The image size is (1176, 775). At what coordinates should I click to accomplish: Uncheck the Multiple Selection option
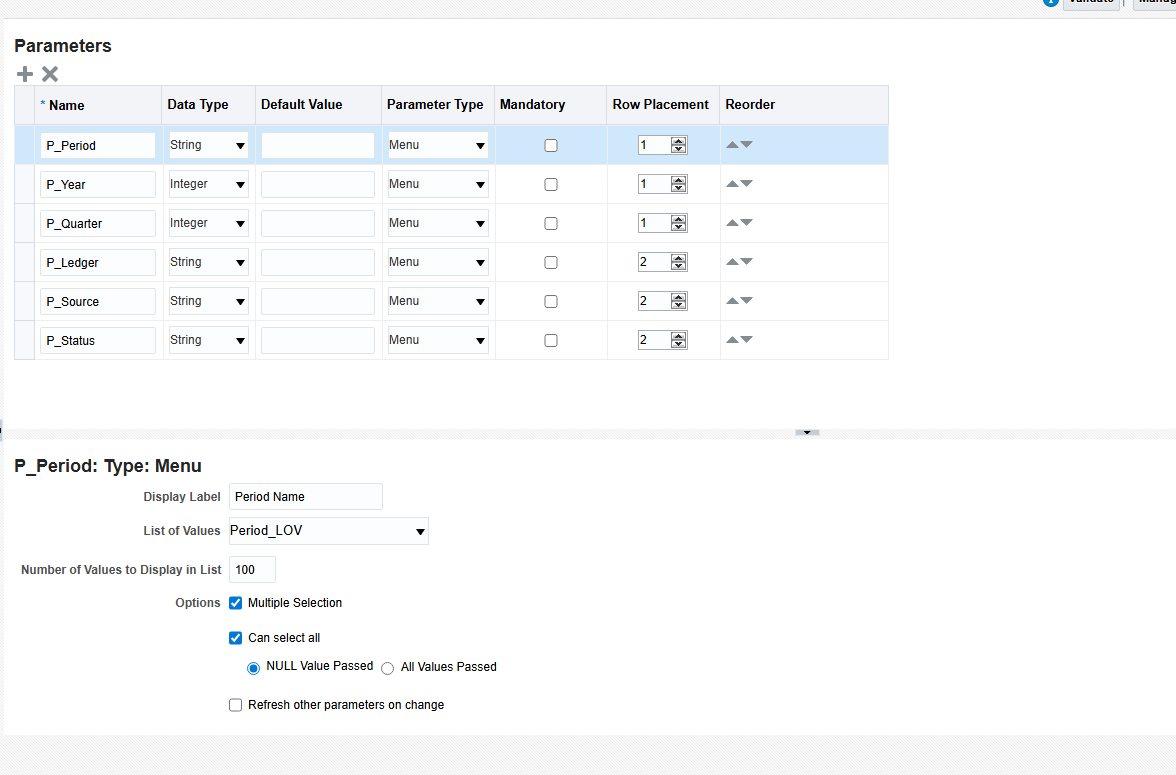tap(236, 603)
